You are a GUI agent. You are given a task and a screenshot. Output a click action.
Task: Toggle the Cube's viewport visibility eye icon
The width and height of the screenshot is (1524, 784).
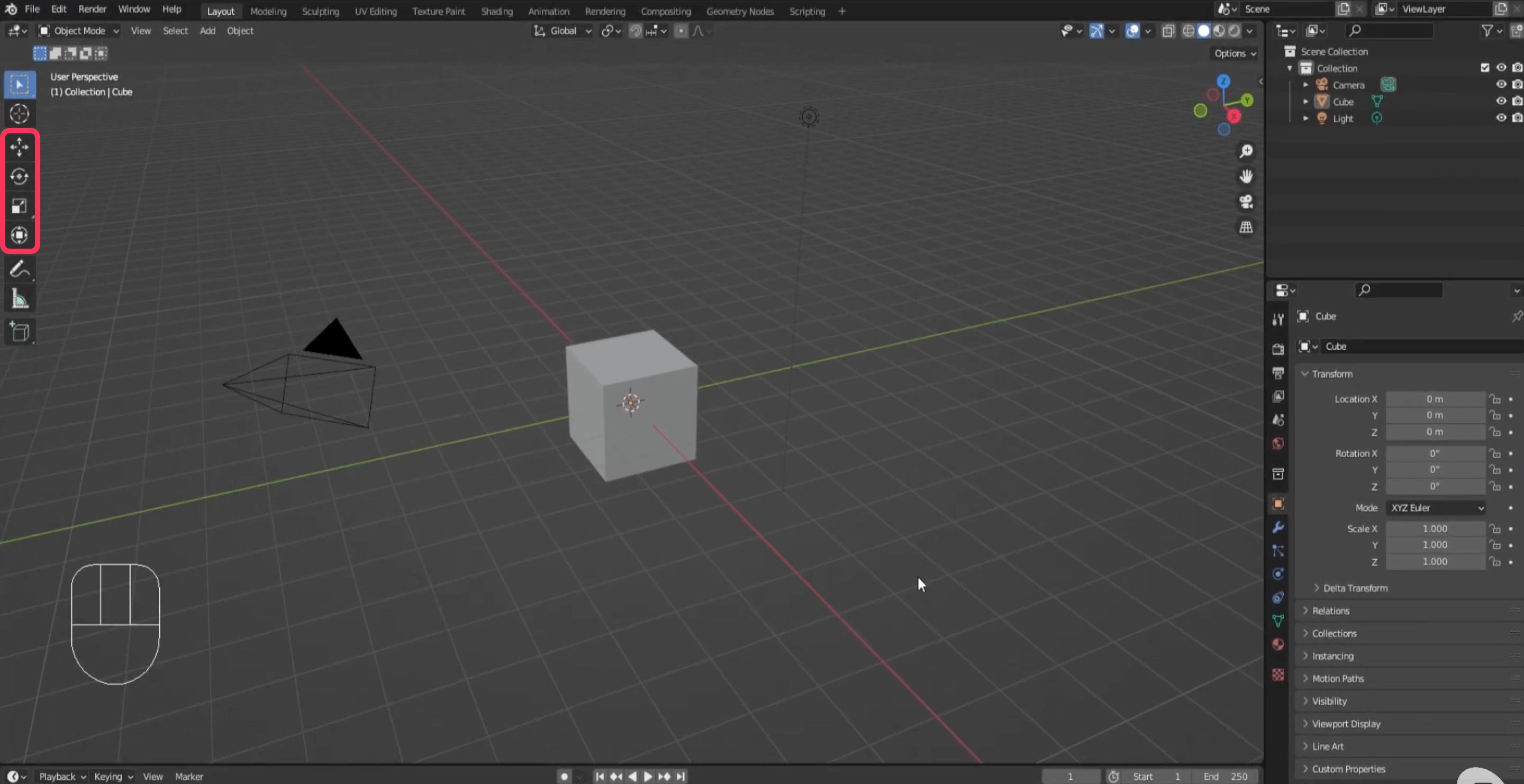pyautogui.click(x=1502, y=101)
